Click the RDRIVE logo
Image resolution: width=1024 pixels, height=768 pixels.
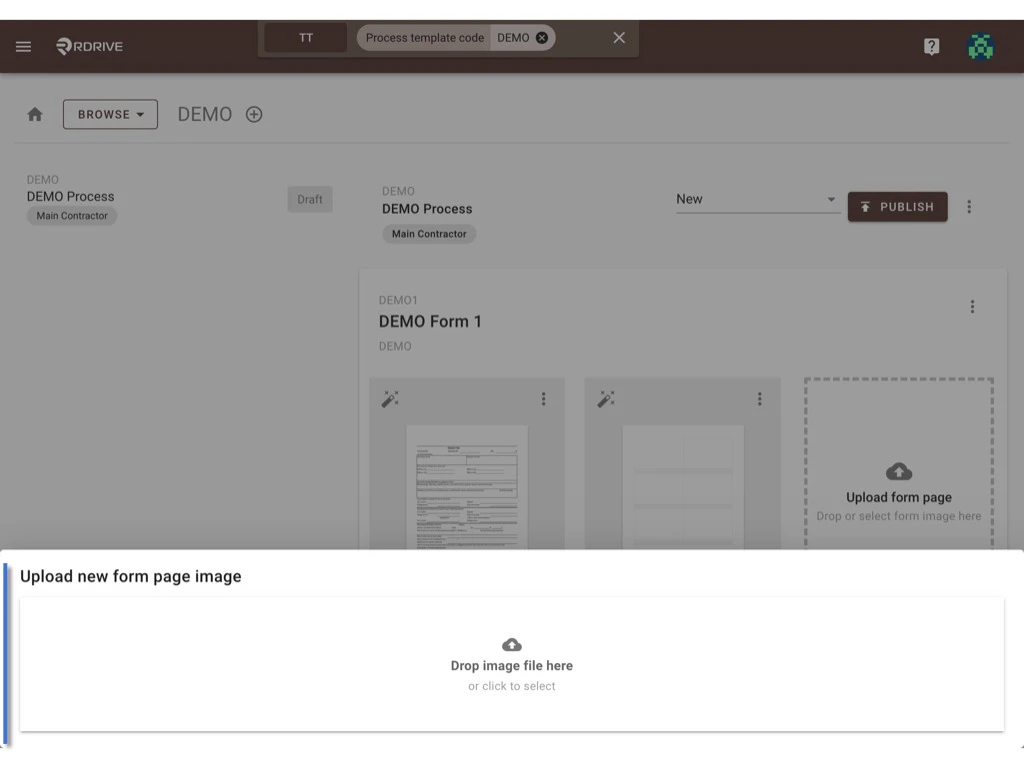coord(89,45)
